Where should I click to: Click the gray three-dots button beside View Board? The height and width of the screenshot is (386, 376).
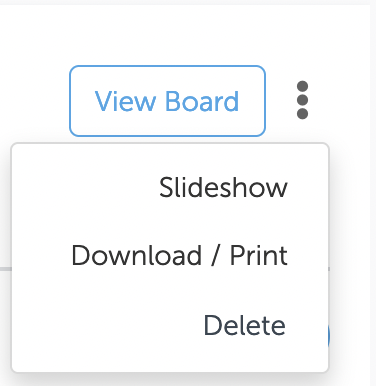click(302, 100)
